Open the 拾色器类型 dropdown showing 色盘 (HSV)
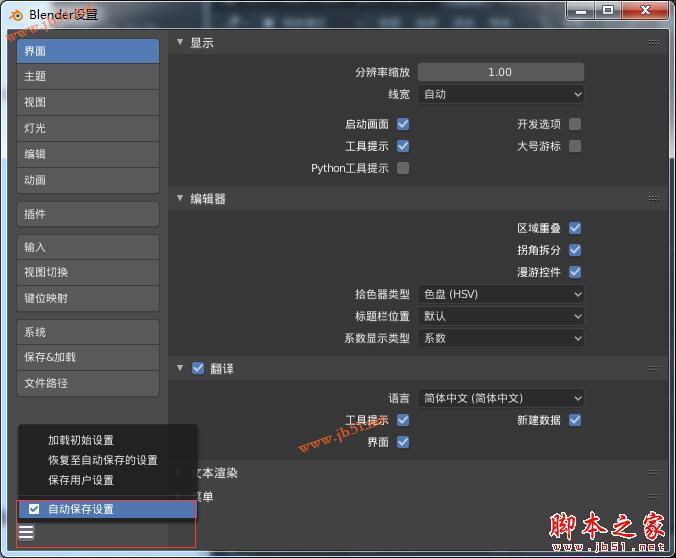The height and width of the screenshot is (558, 676). pos(501,294)
